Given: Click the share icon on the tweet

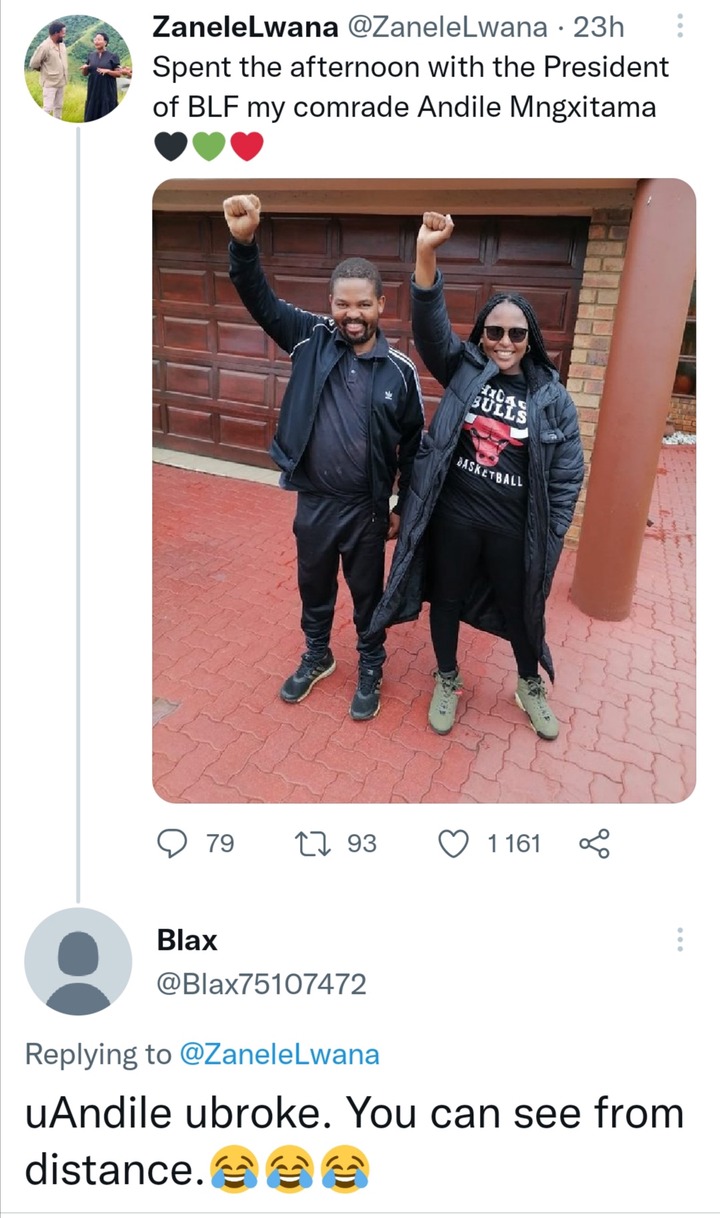Looking at the screenshot, I should (593, 844).
